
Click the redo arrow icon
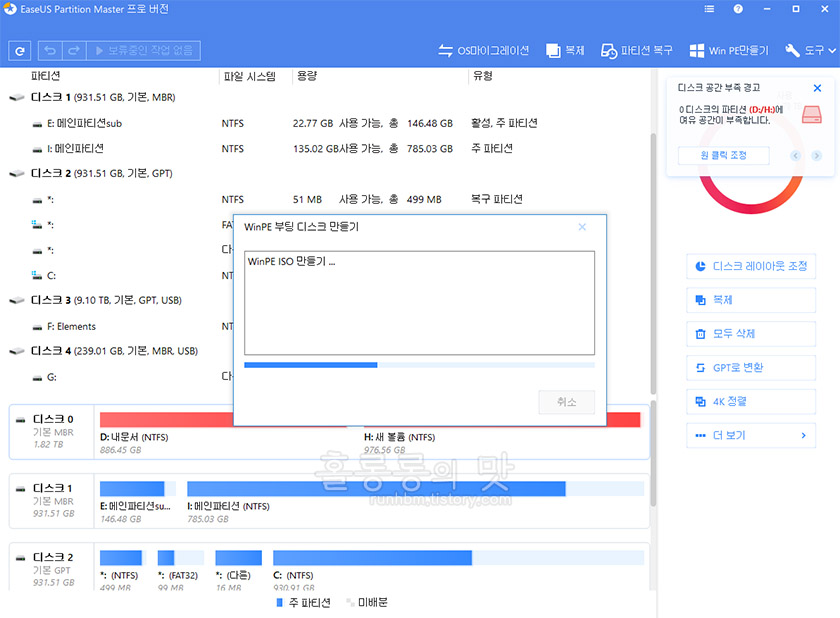pyautogui.click(x=74, y=50)
